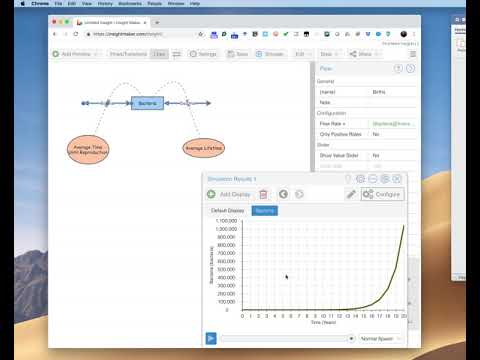Toggle the sidebar hamburger menu icon
The image size is (480, 360).
pyautogui.click(x=413, y=54)
